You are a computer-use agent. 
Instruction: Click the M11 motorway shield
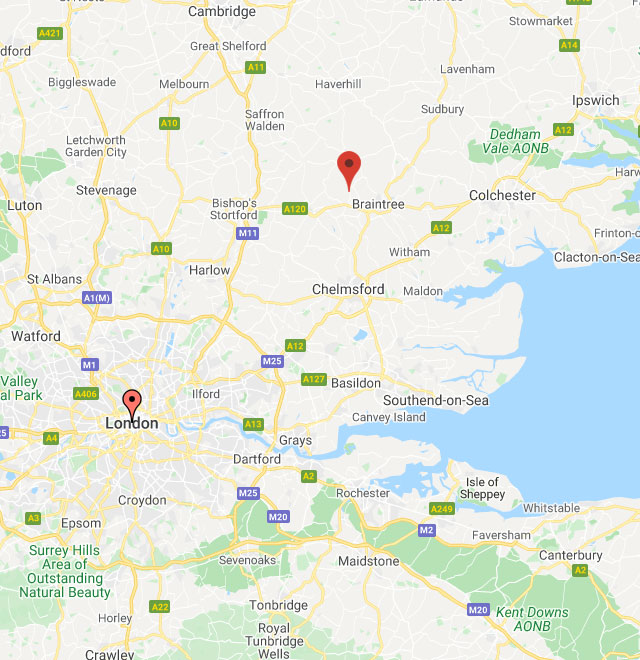[x=248, y=233]
